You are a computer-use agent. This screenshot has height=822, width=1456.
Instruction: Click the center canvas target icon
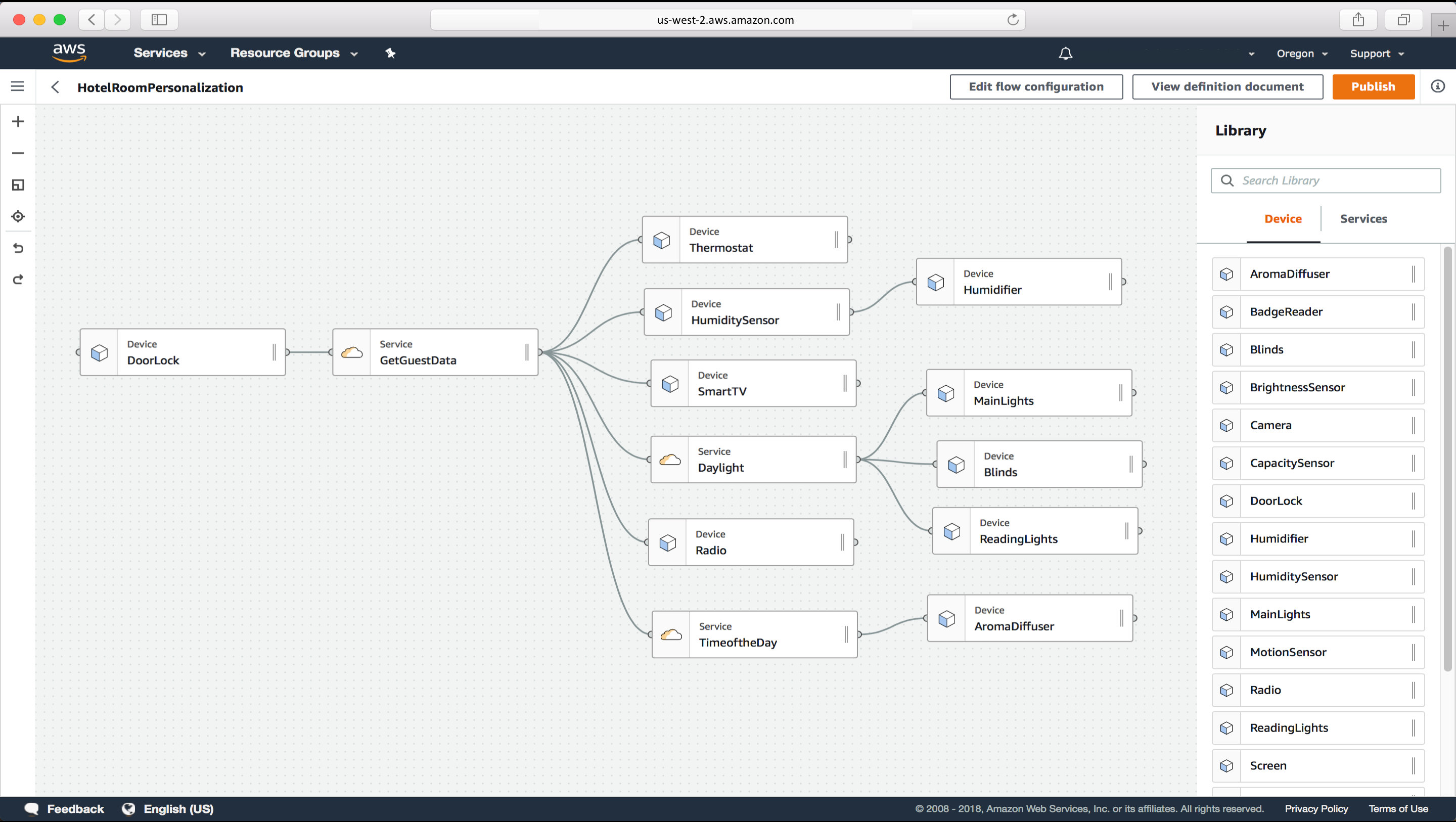tap(18, 216)
